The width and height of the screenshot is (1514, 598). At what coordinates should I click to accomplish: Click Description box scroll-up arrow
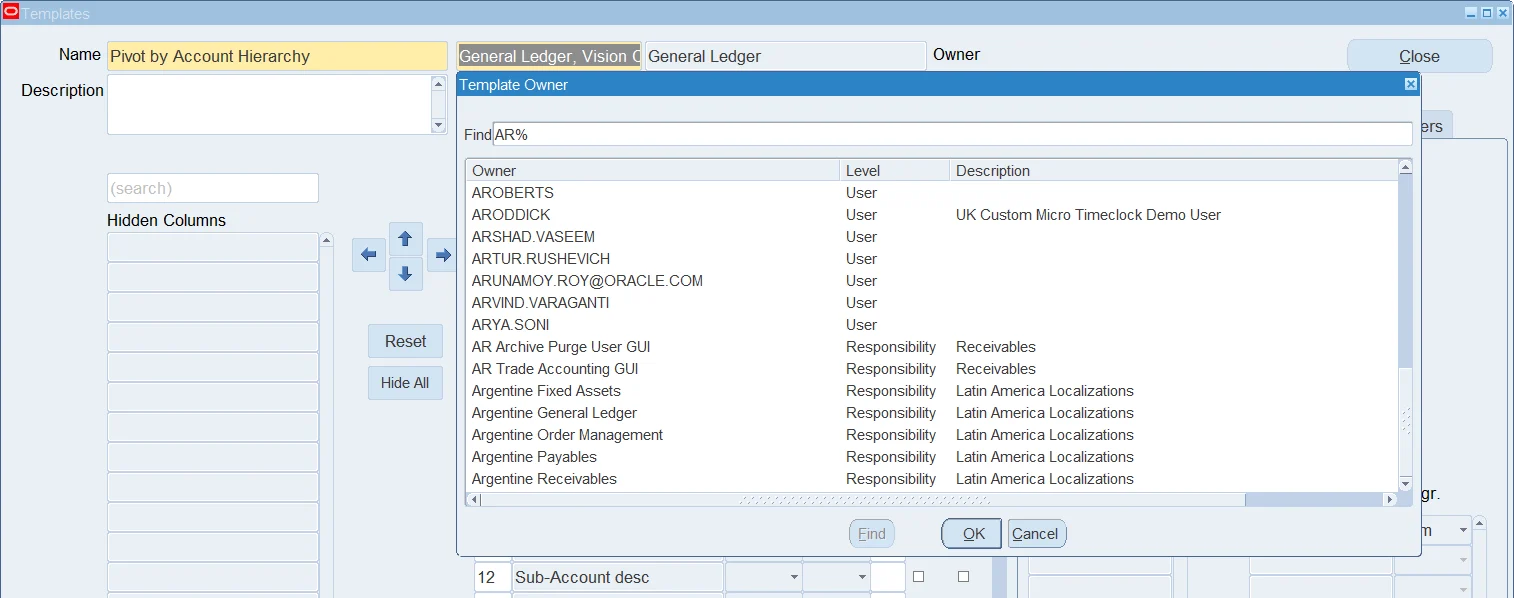[x=438, y=83]
